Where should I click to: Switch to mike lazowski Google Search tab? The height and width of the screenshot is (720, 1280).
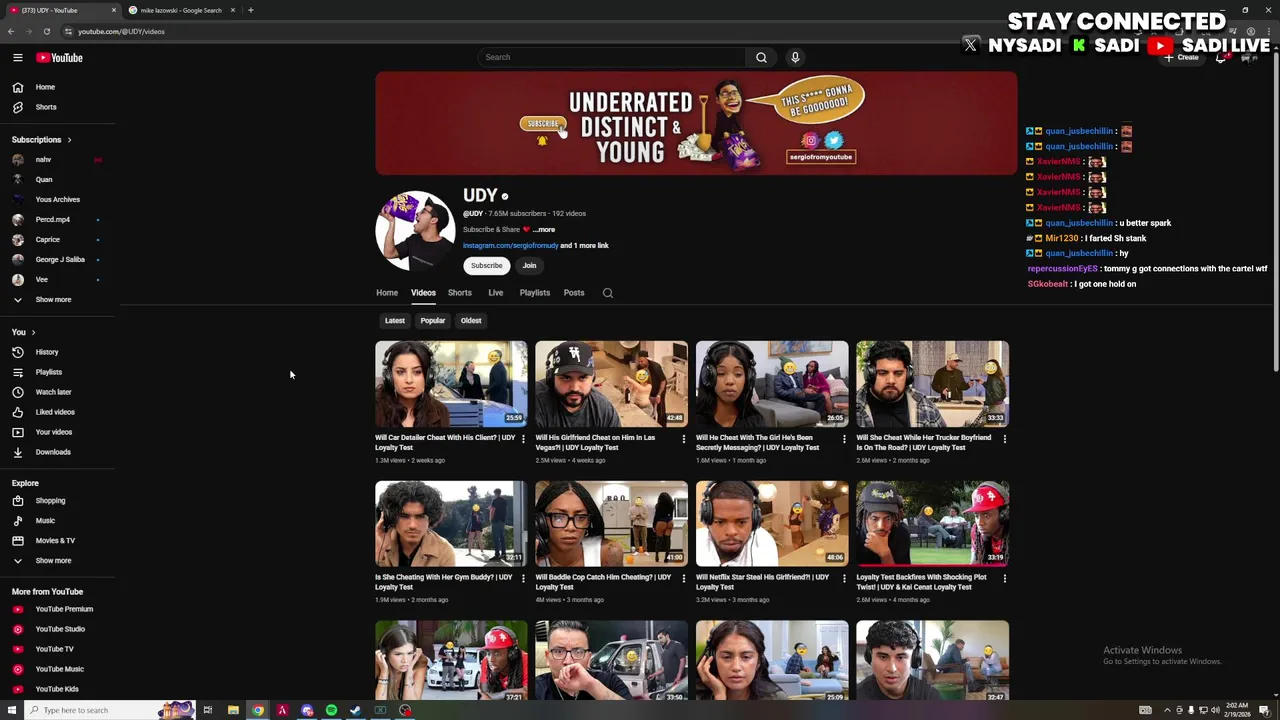coord(180,10)
